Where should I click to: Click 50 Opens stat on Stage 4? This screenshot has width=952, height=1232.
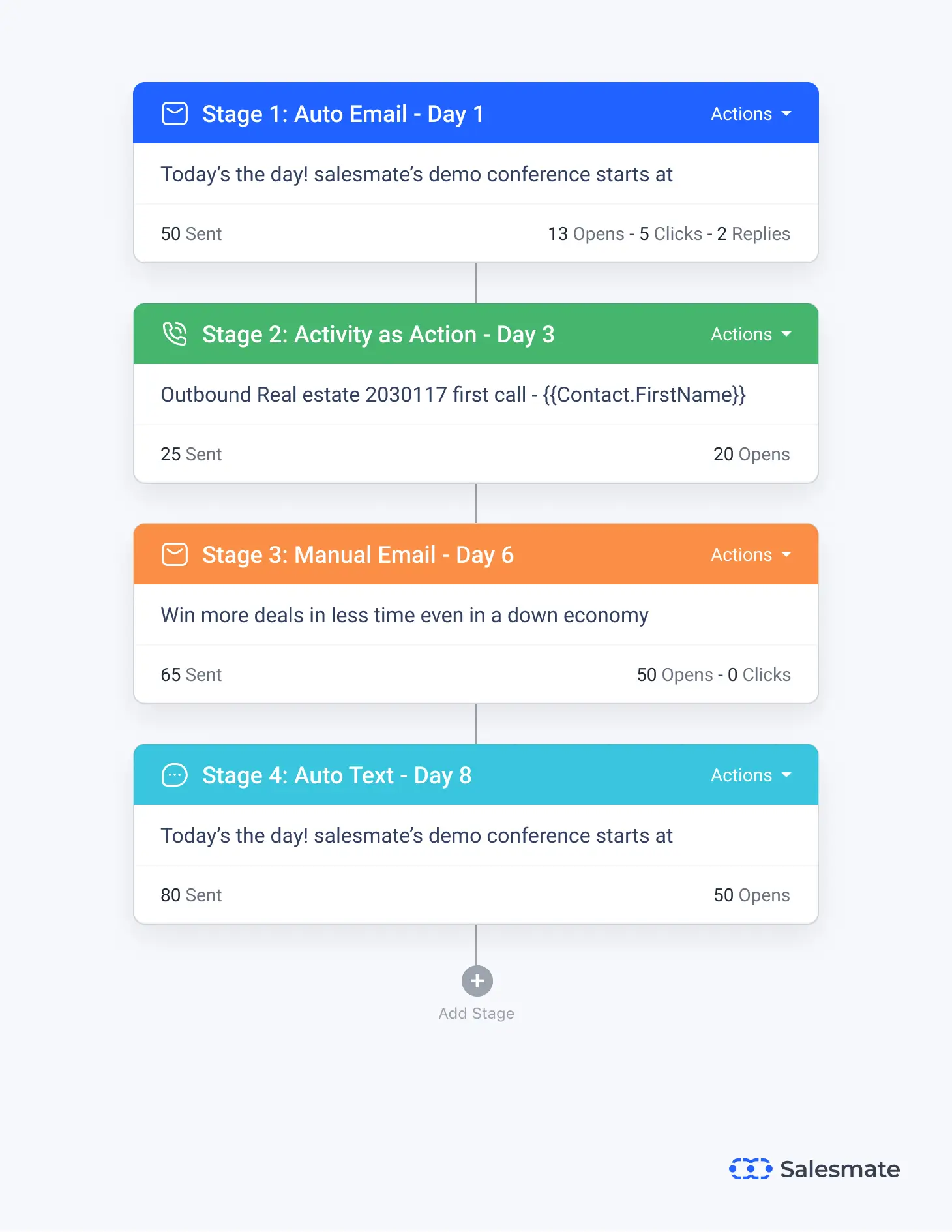pos(752,895)
